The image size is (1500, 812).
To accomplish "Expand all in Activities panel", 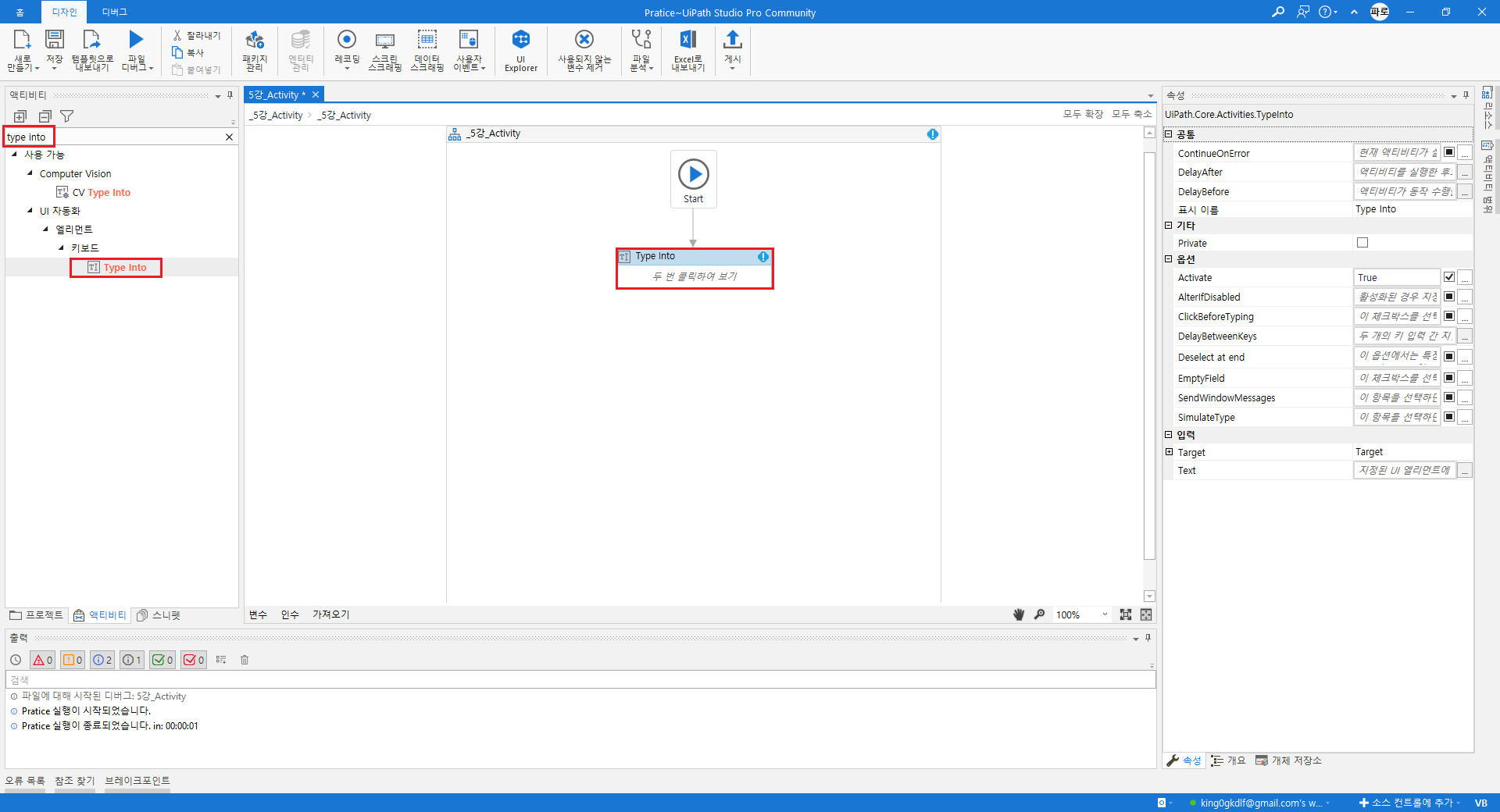I will click(x=20, y=116).
